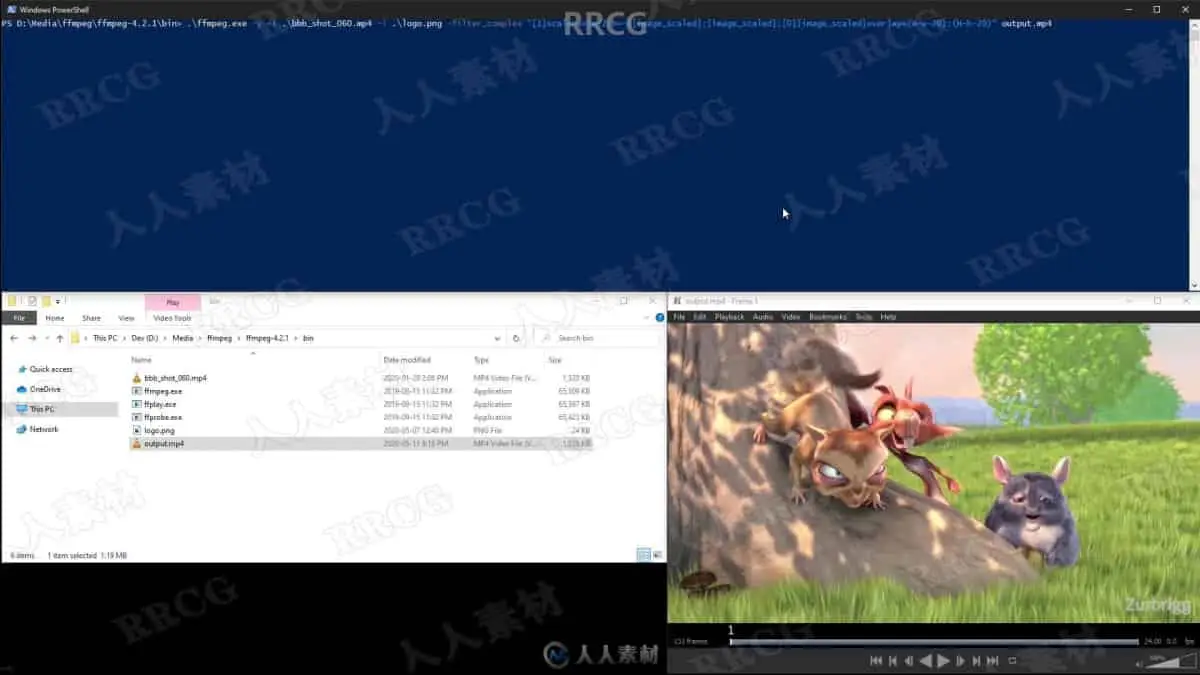Click Dev (D:) in address breadcrumb
1200x675 pixels.
click(x=145, y=338)
